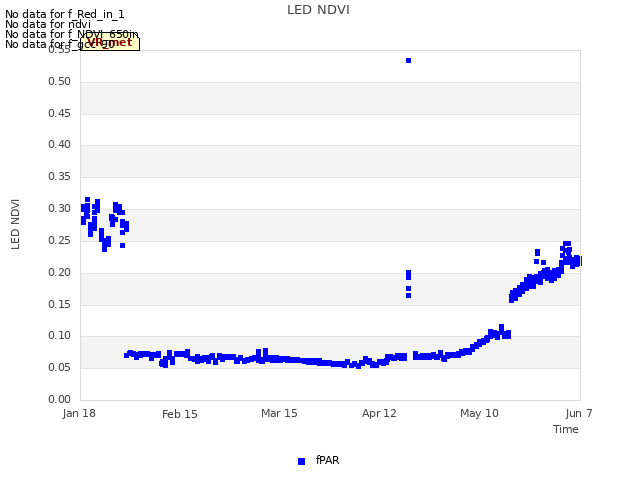Click the 0.25 y-axis tick label
640x480 pixels.
click(60, 240)
